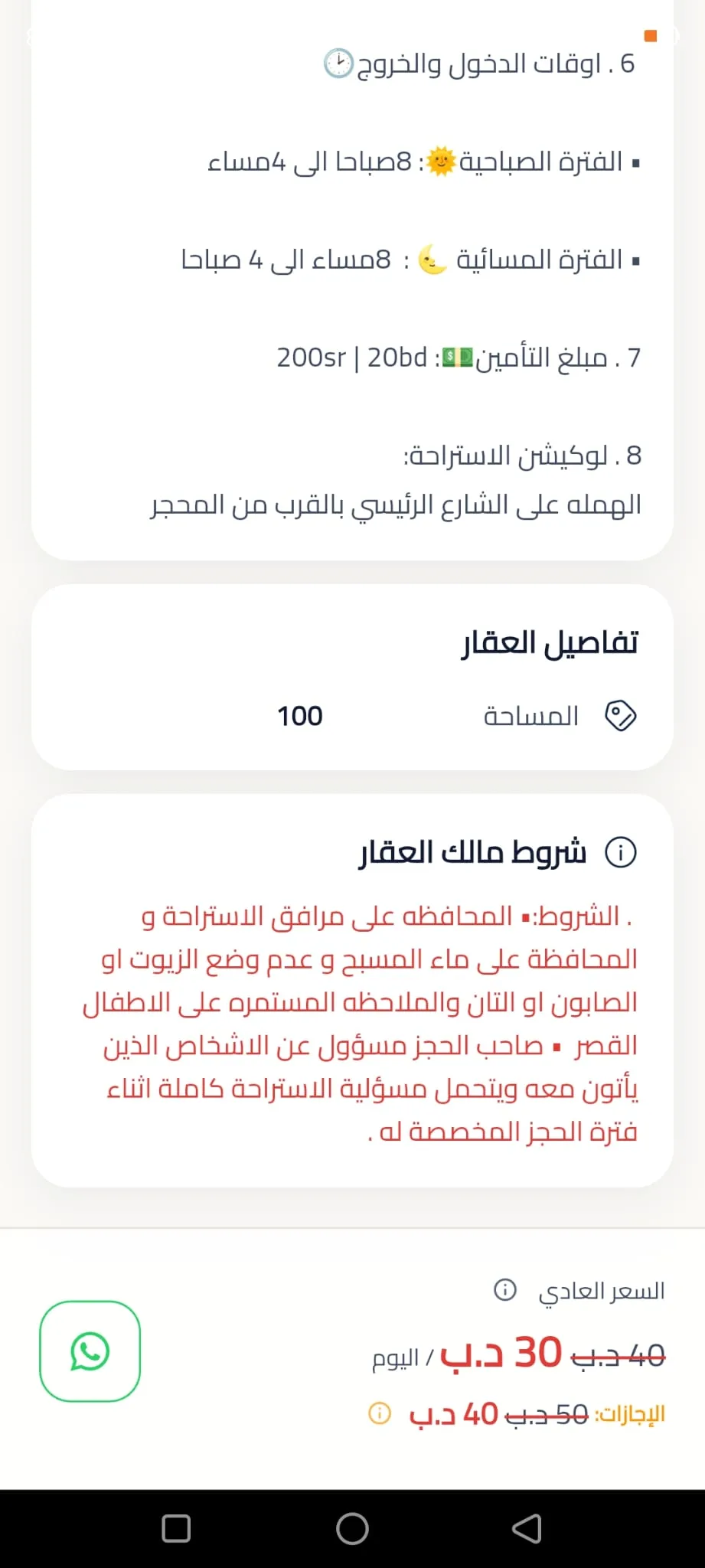The image size is (705, 1568).
Task: Tap Android back navigation button
Action: 527,1529
